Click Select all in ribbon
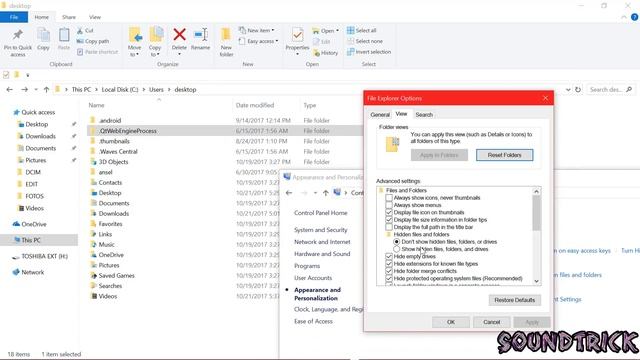 [x=362, y=30]
